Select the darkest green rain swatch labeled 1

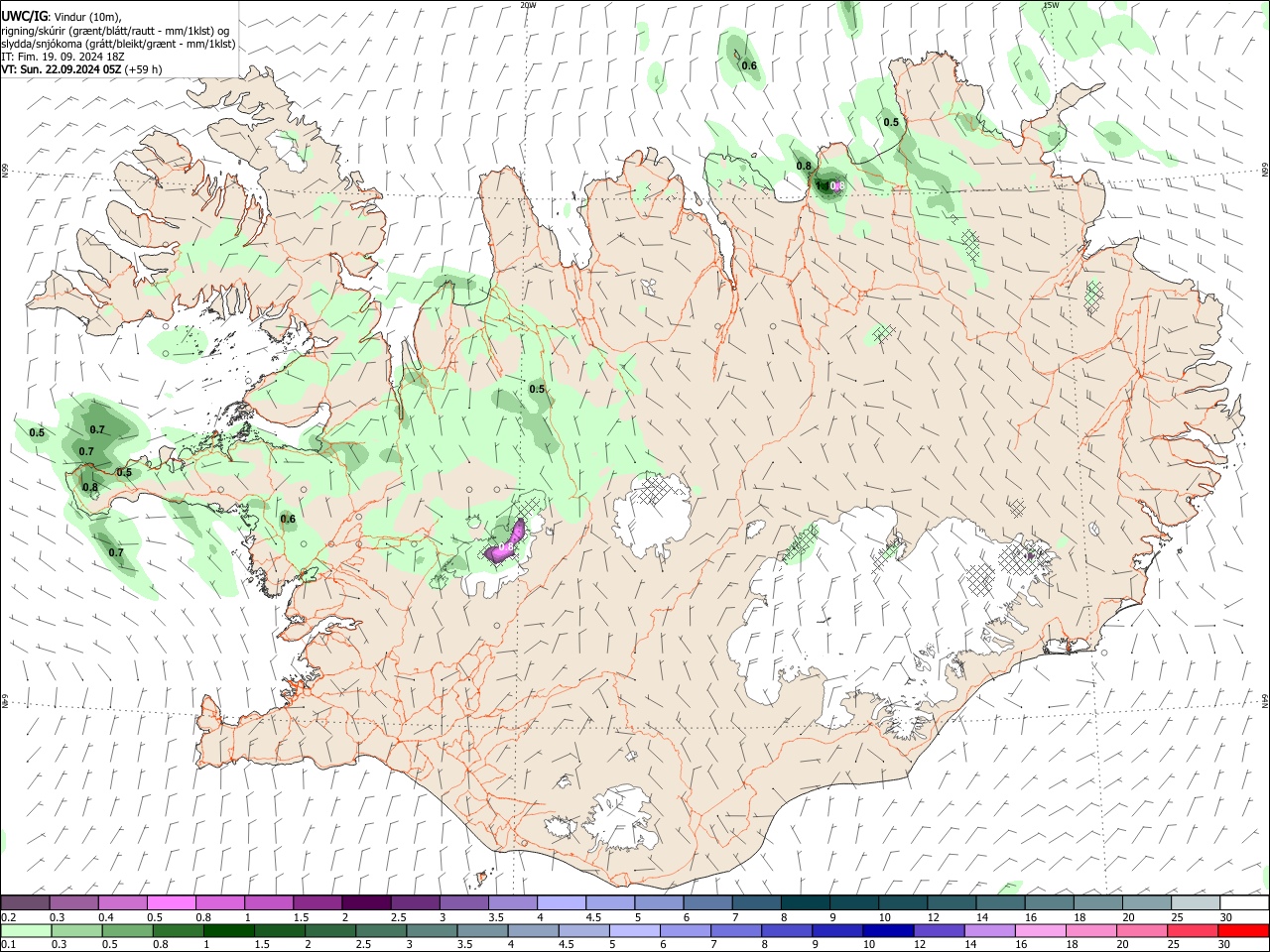(x=228, y=930)
